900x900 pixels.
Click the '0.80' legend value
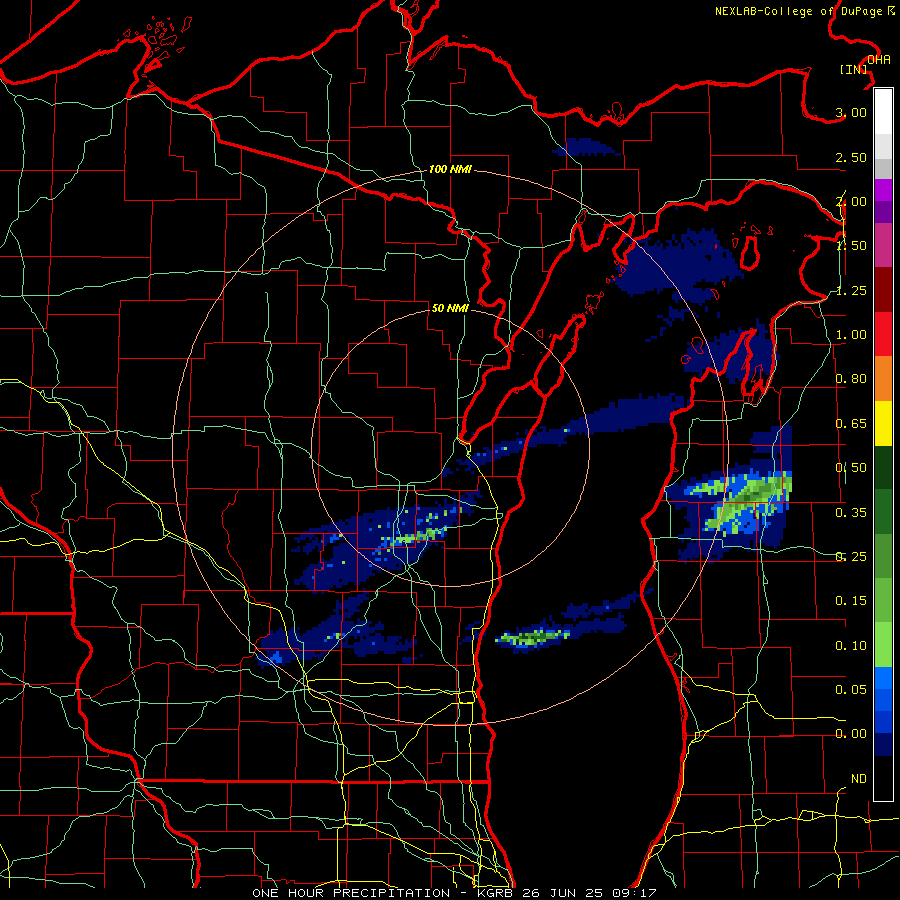[x=851, y=379]
